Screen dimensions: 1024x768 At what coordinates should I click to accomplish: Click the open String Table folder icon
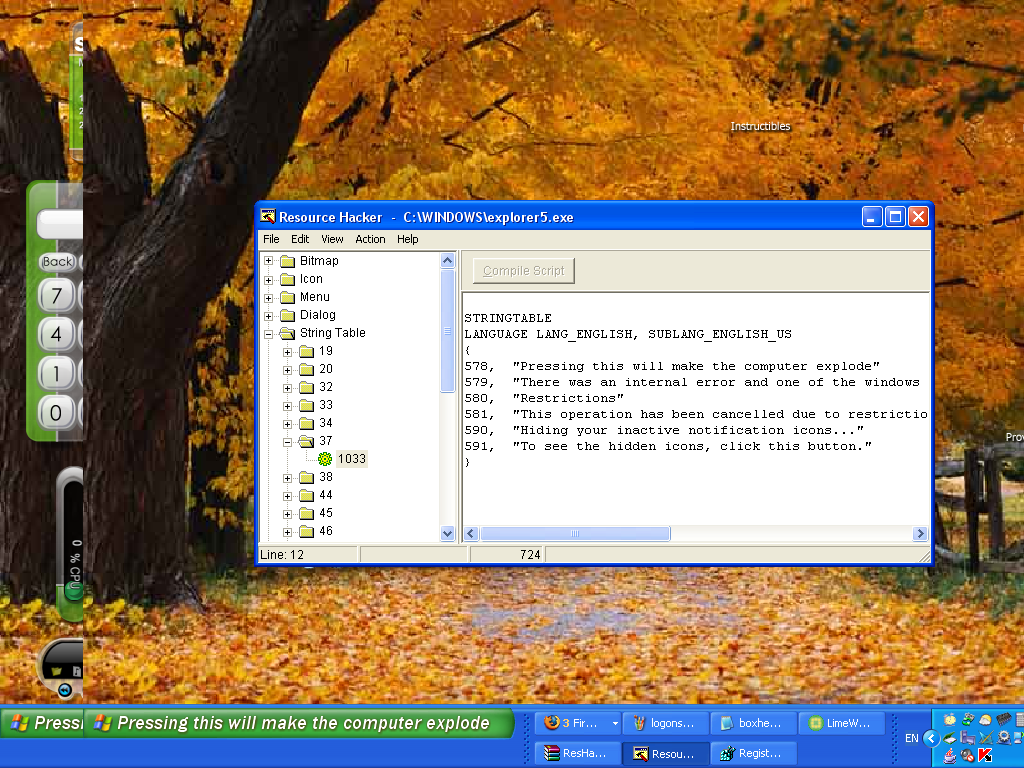coord(288,334)
